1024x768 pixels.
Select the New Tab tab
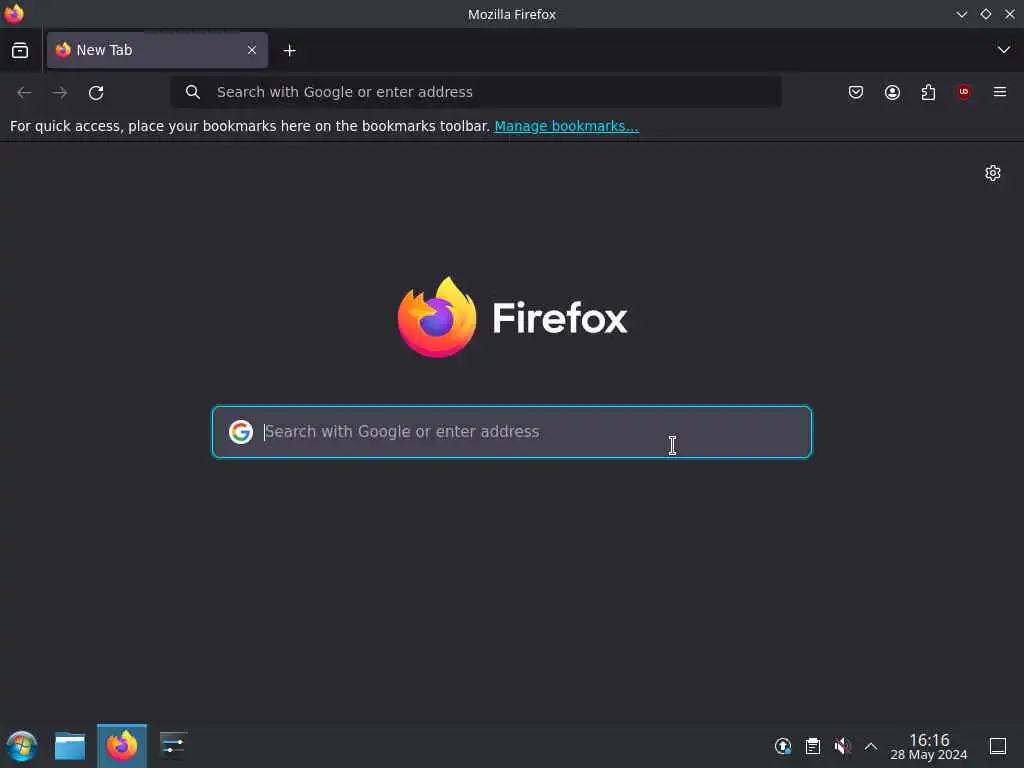[157, 50]
